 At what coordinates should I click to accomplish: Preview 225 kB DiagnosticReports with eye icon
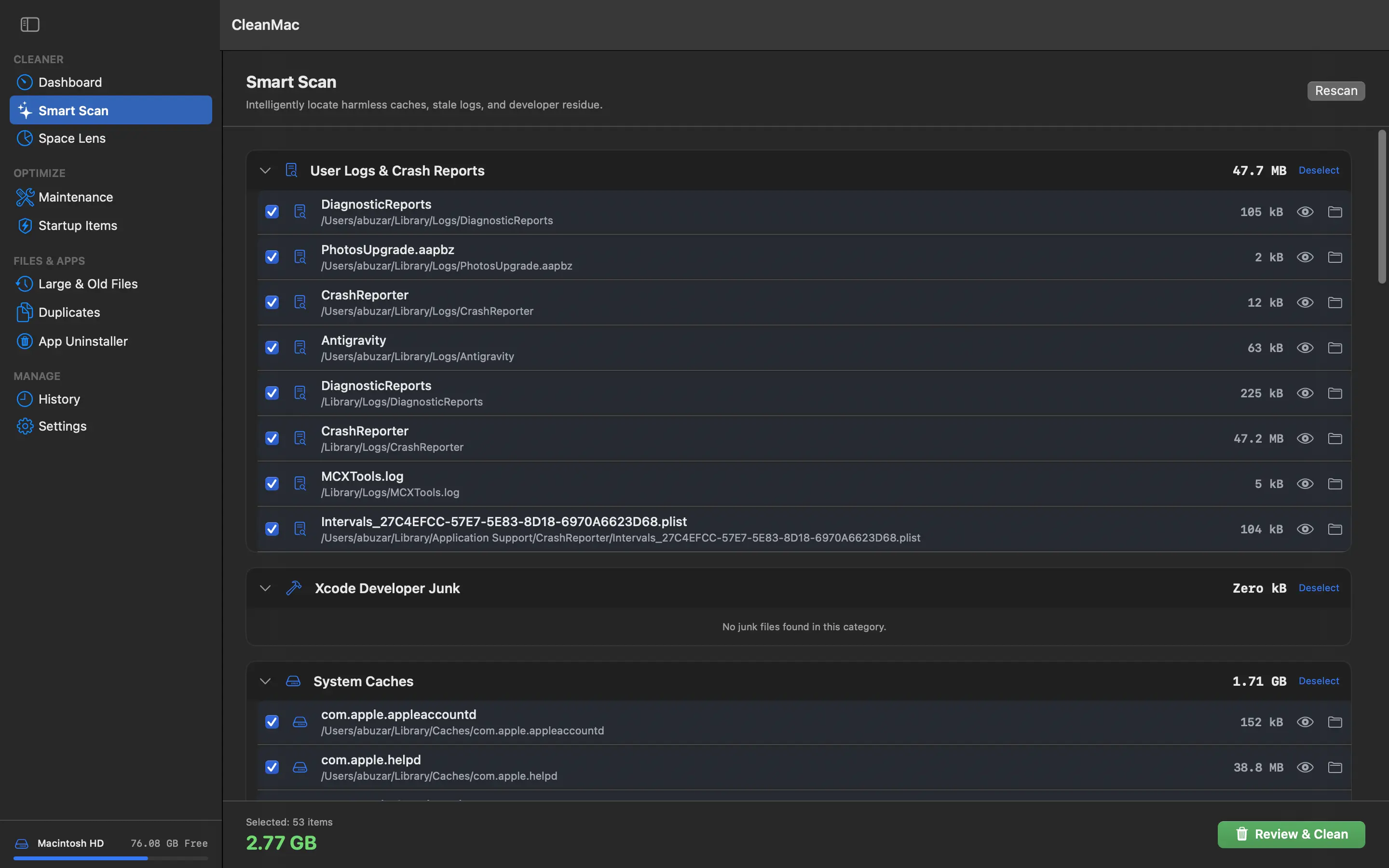click(1305, 393)
